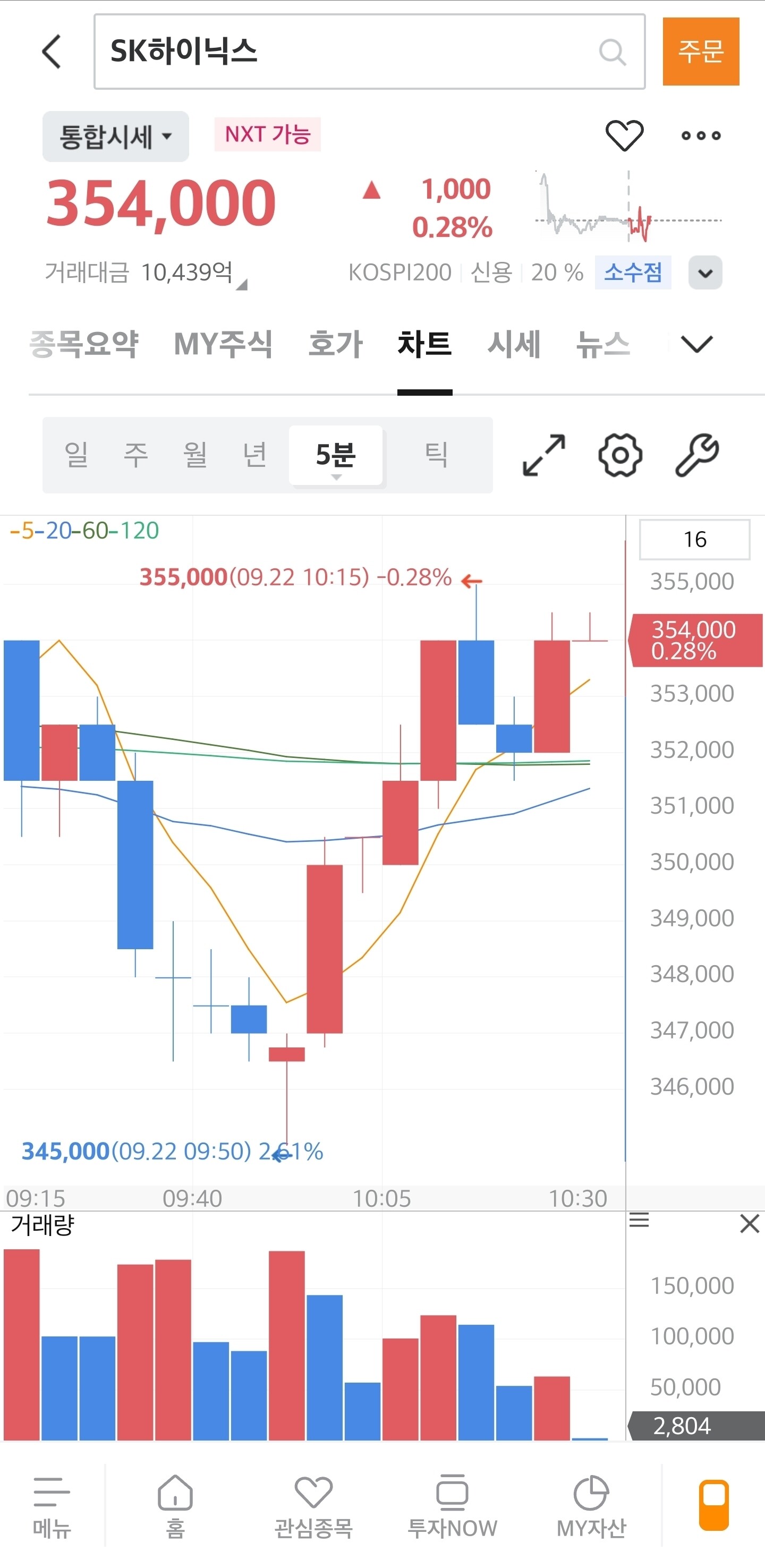This screenshot has height=1568, width=765.
Task: Switch chart period to 틱
Action: pos(436,455)
